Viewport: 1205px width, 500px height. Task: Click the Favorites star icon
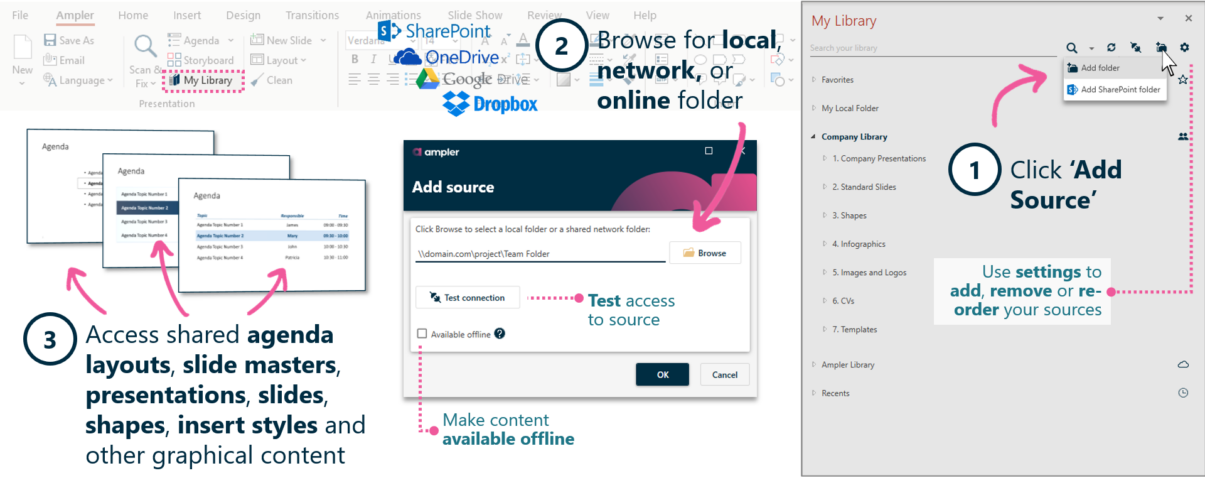[1183, 79]
